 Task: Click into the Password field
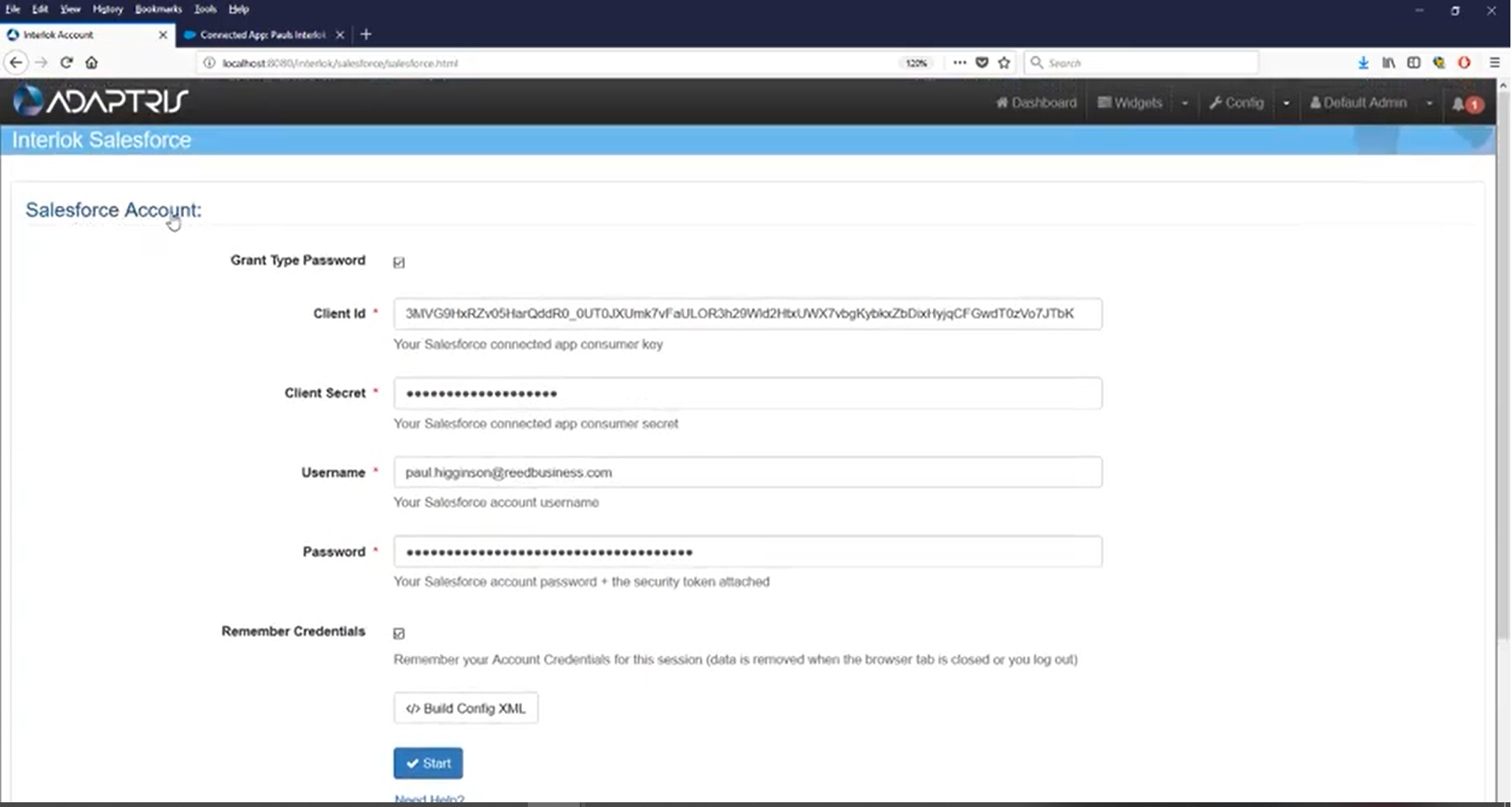(x=747, y=552)
